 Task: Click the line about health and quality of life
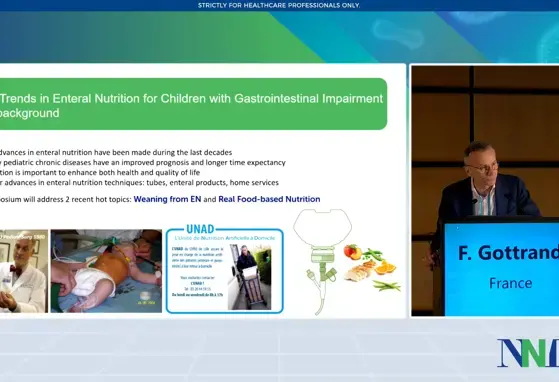click(100, 172)
